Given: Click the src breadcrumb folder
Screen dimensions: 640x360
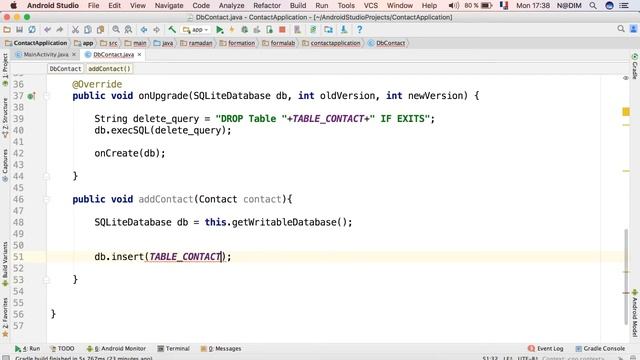Looking at the screenshot, I should point(109,43).
